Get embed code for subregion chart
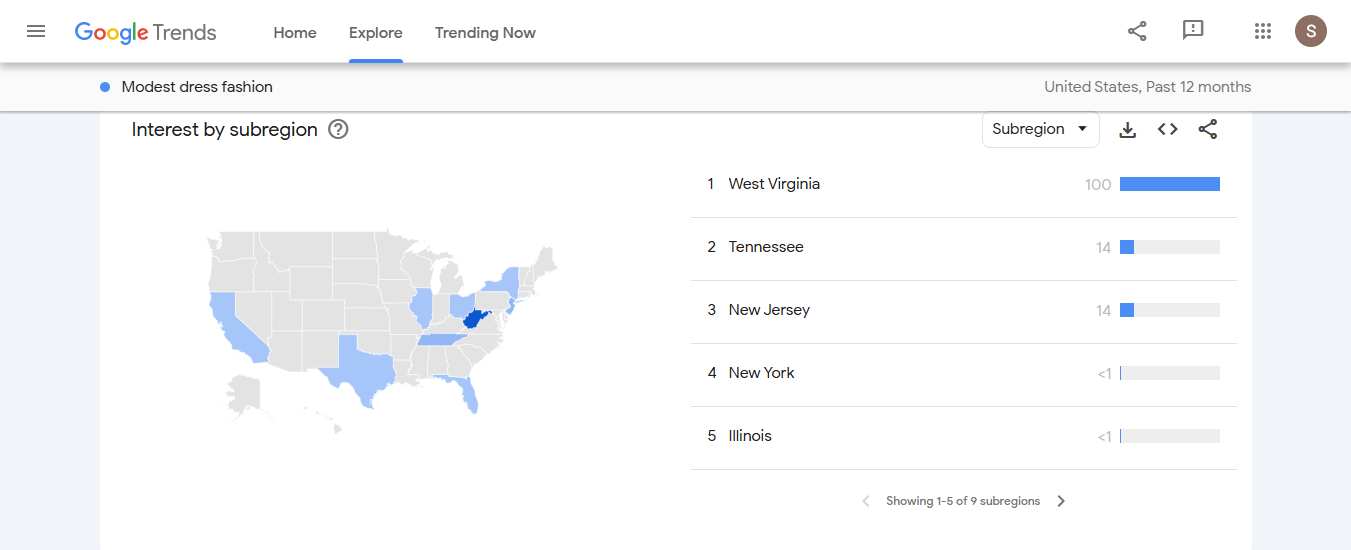1351x550 pixels. point(1168,129)
